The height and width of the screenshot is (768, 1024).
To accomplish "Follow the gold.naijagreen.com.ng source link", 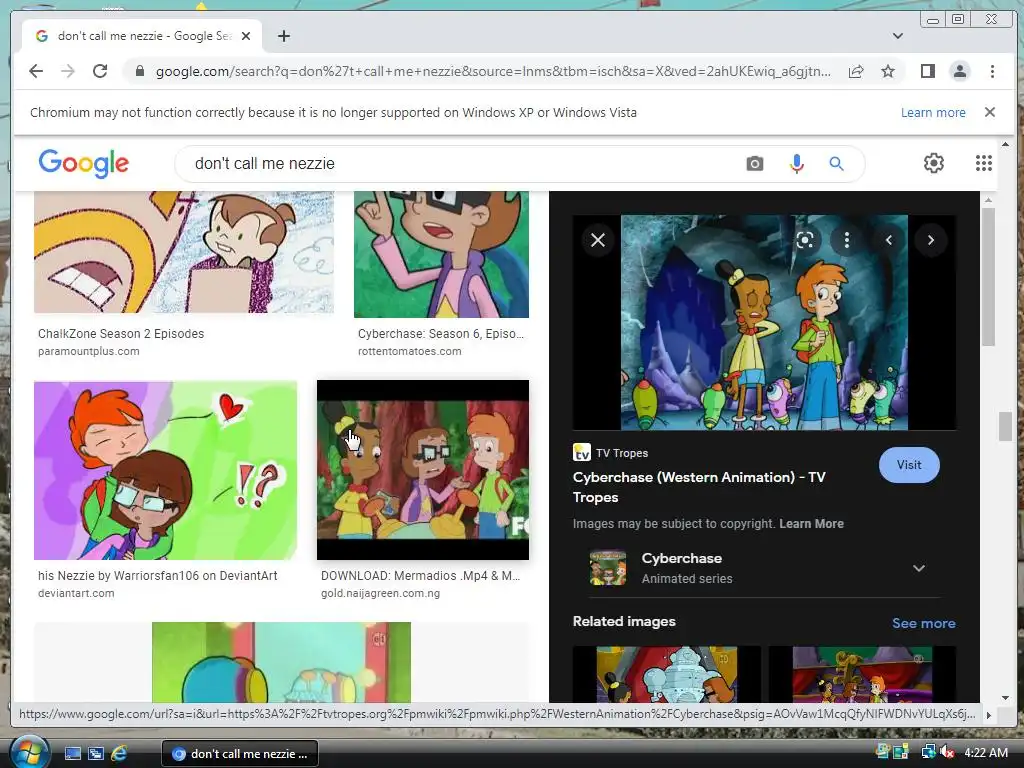I will (x=380, y=593).
